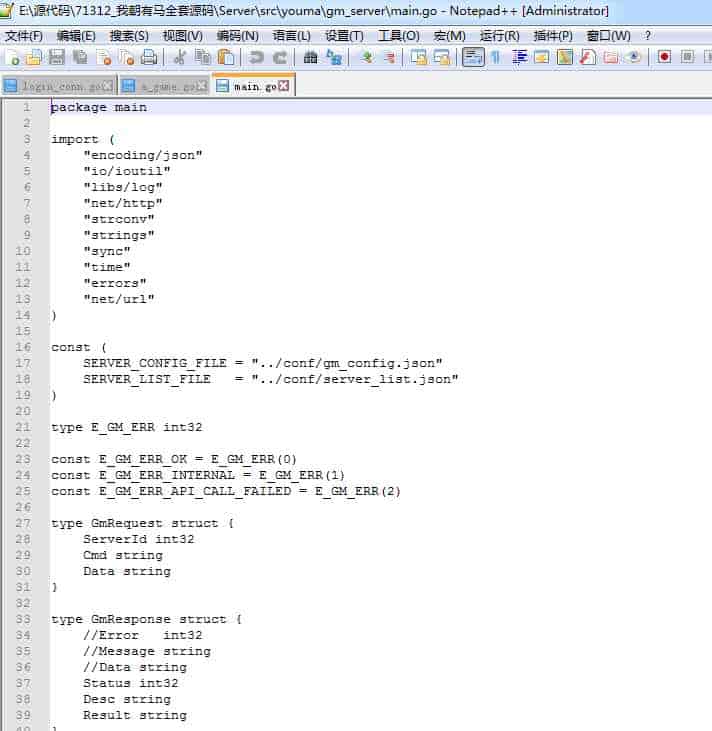Toggle the Word Wrap toolbar button
The width and height of the screenshot is (712, 731).
pos(473,57)
